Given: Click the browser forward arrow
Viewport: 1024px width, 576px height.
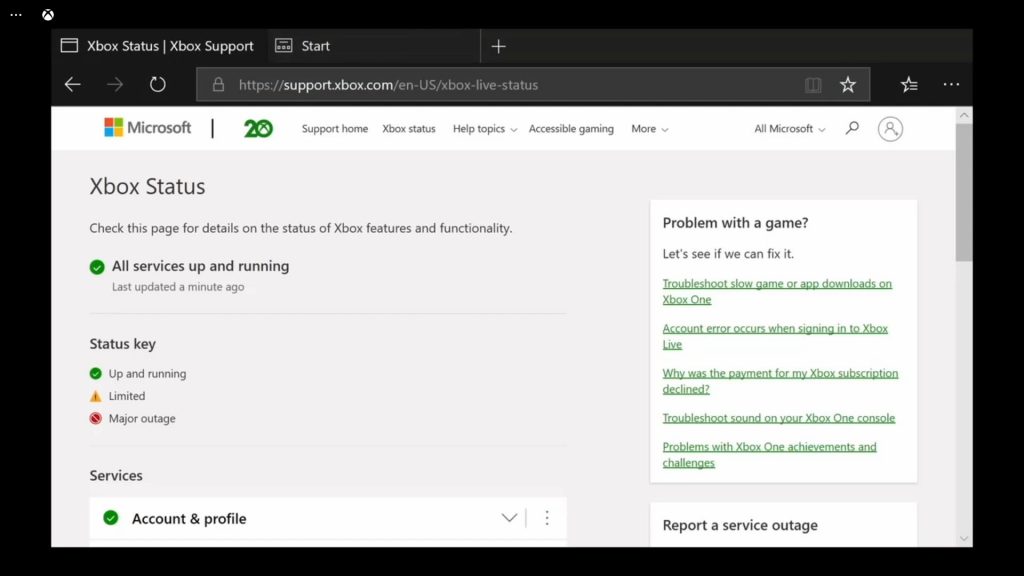Looking at the screenshot, I should [115, 84].
